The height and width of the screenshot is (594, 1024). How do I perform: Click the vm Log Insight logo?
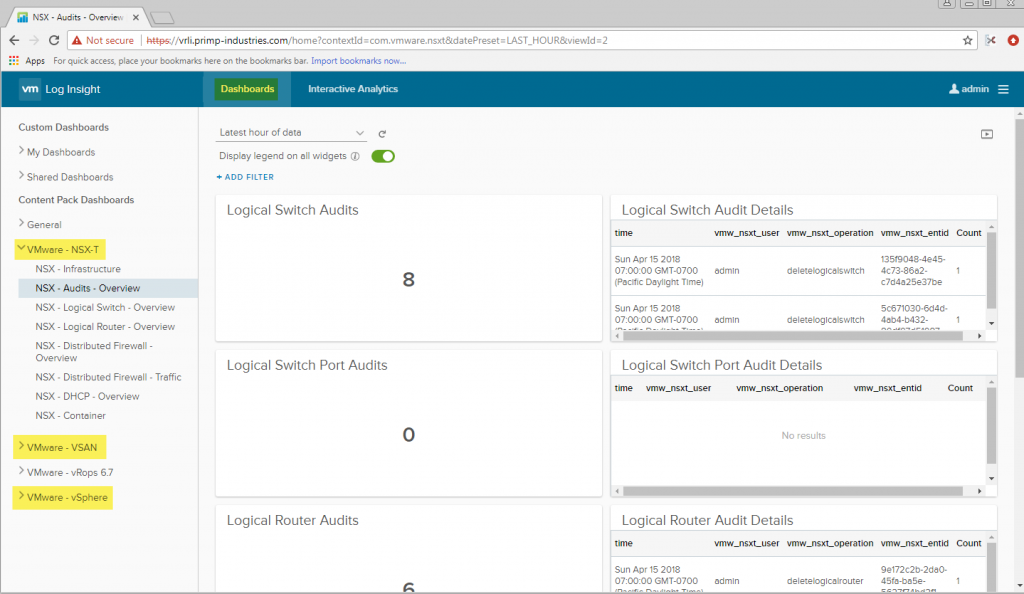(60, 89)
